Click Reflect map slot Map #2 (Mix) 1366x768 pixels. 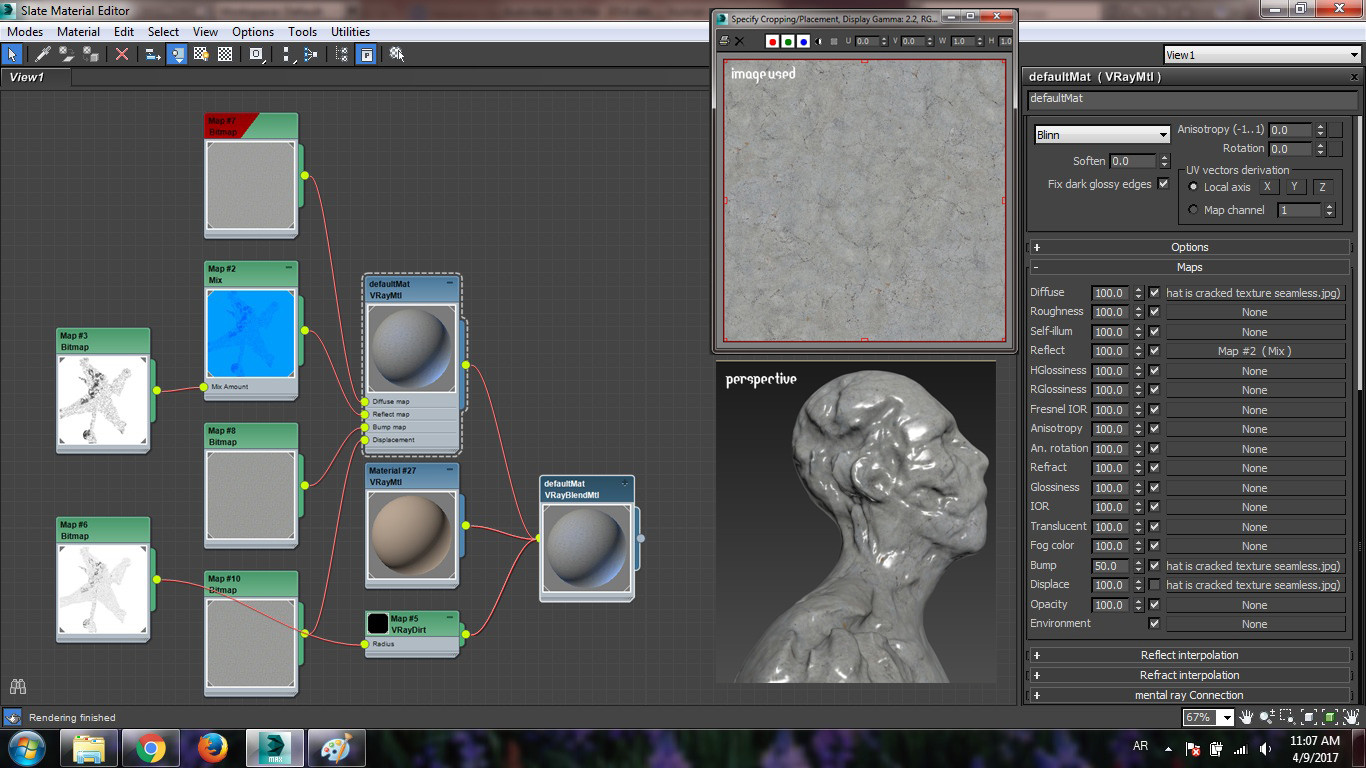click(x=1254, y=351)
